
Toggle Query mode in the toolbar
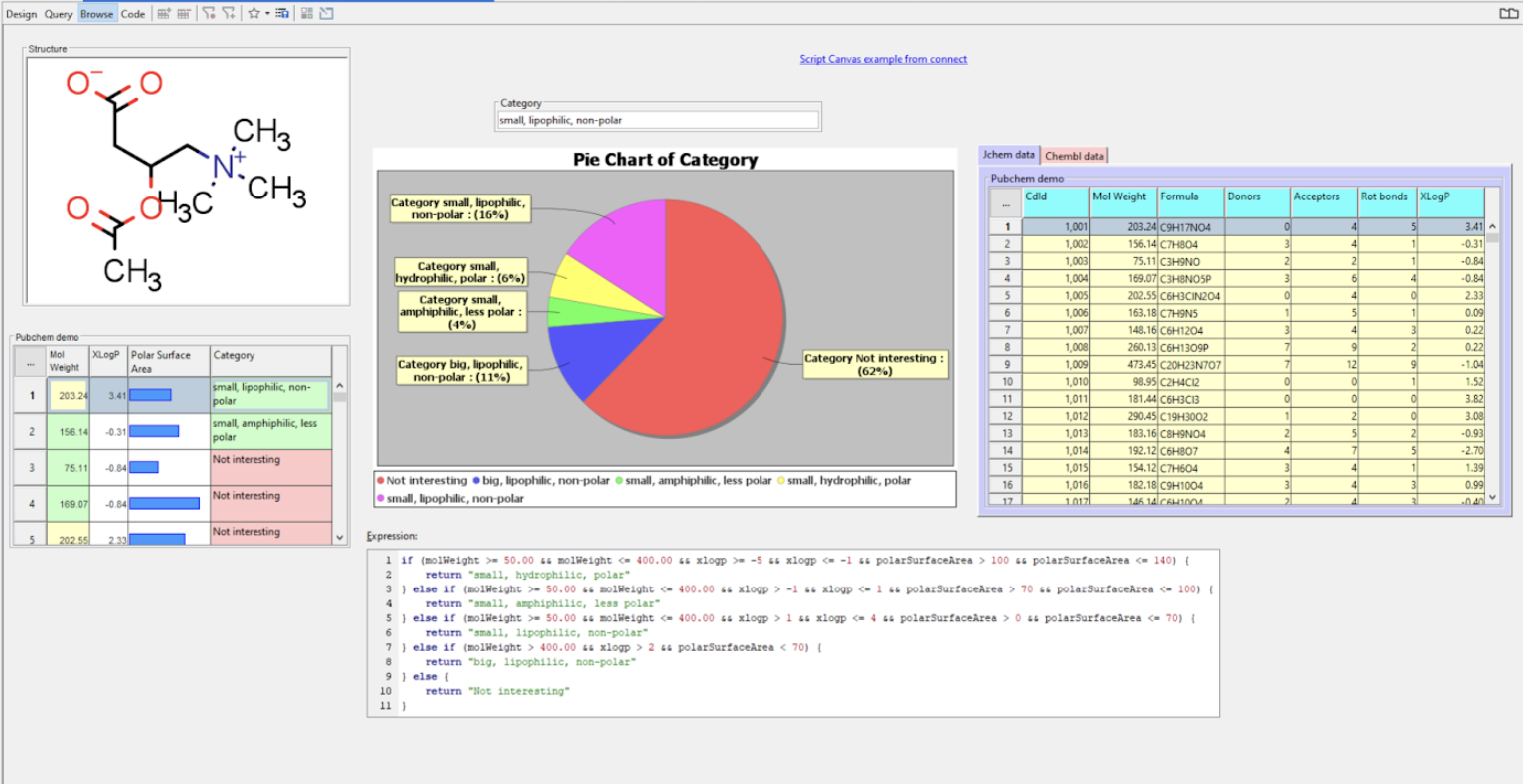coord(58,14)
